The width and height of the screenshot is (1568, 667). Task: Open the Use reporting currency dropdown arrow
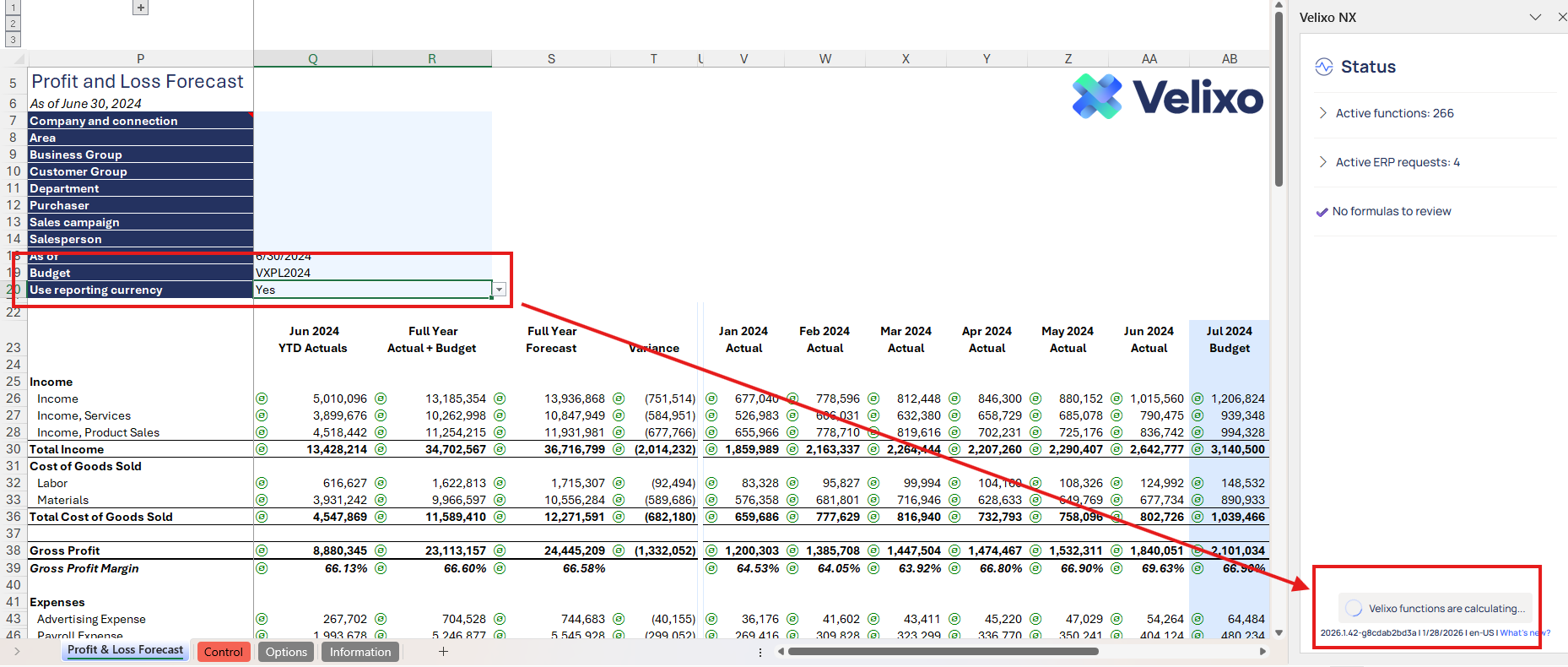click(x=500, y=290)
